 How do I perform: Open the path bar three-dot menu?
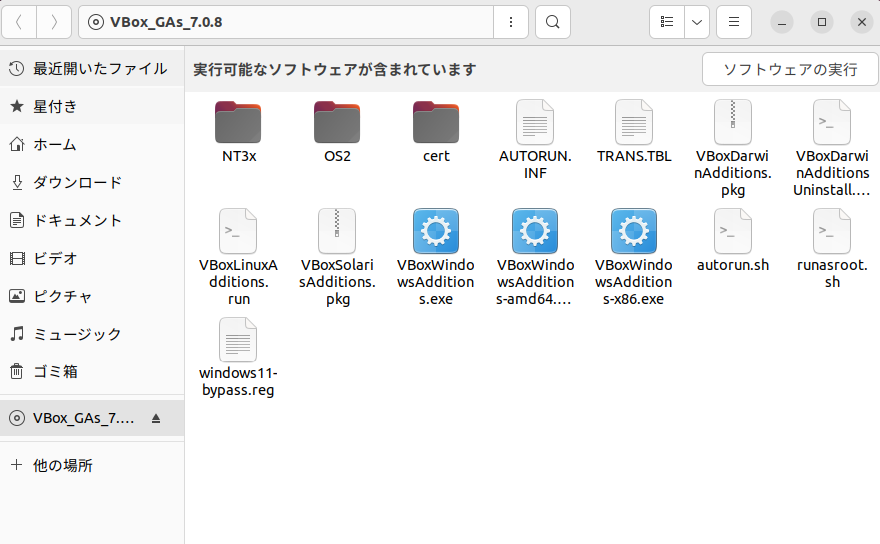tap(511, 22)
